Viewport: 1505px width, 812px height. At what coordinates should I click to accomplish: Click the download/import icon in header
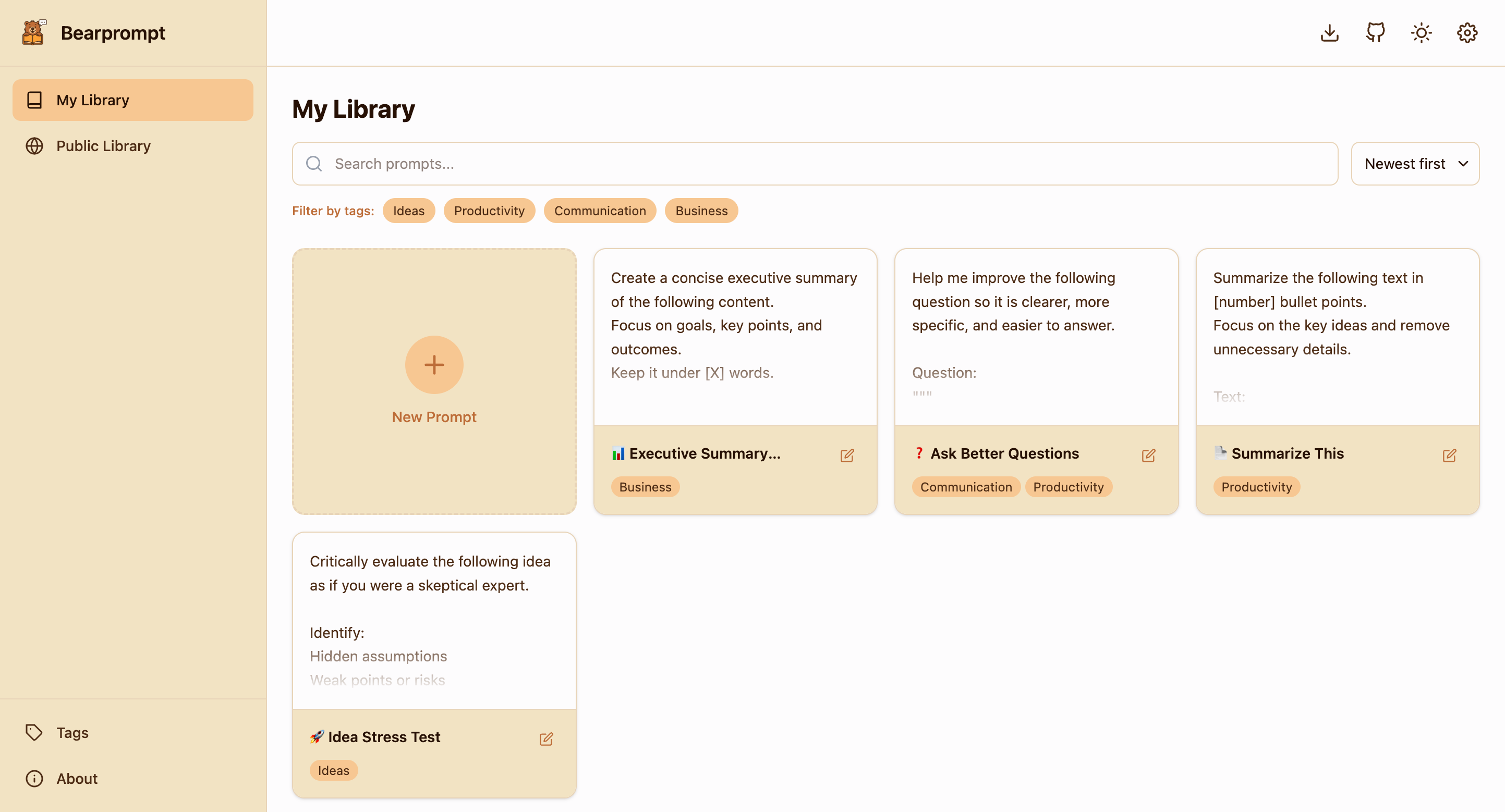click(x=1329, y=33)
